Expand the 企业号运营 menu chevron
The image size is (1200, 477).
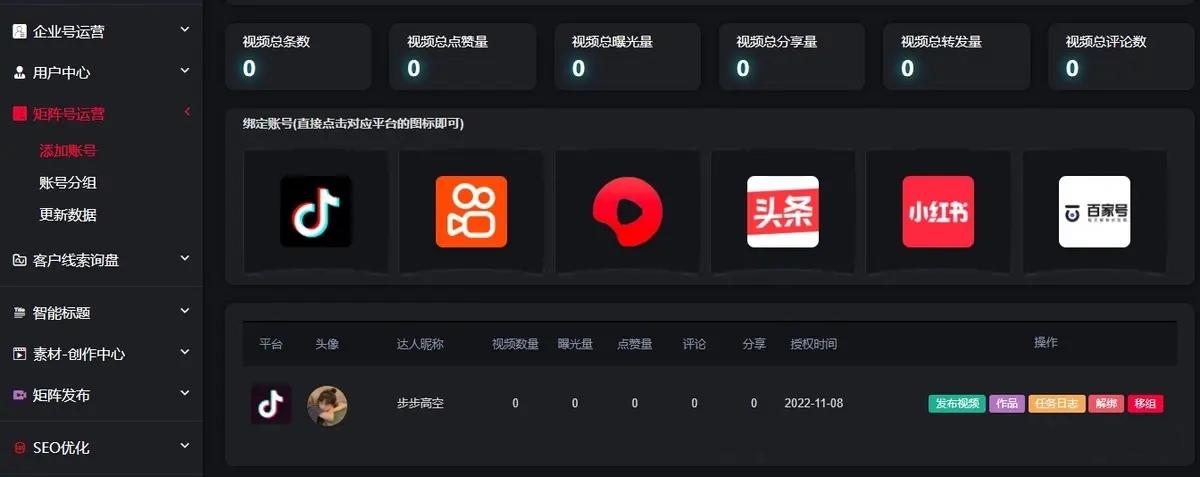pos(185,30)
